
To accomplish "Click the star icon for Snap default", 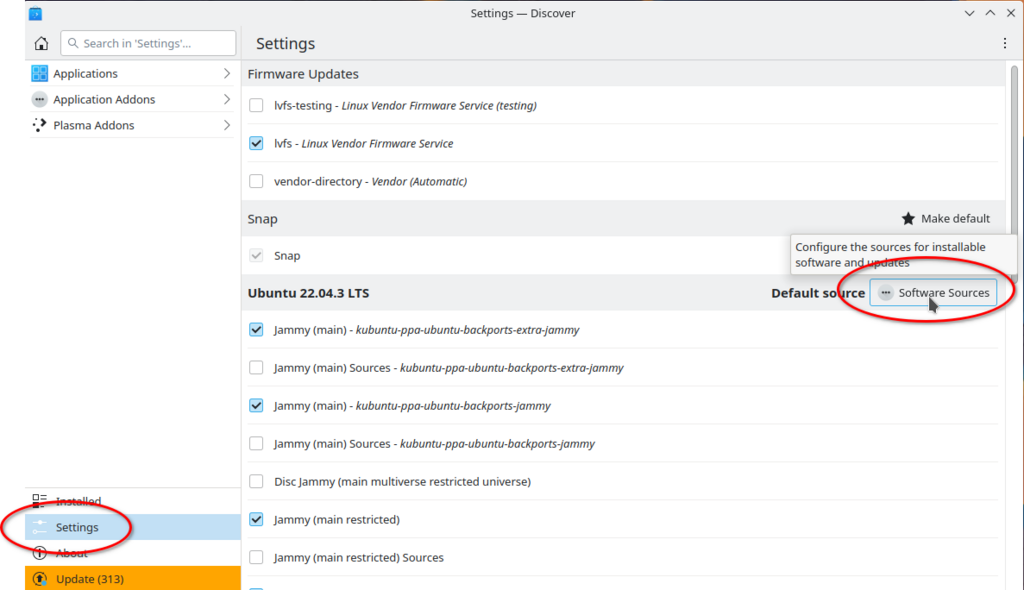I will pyautogui.click(x=908, y=218).
